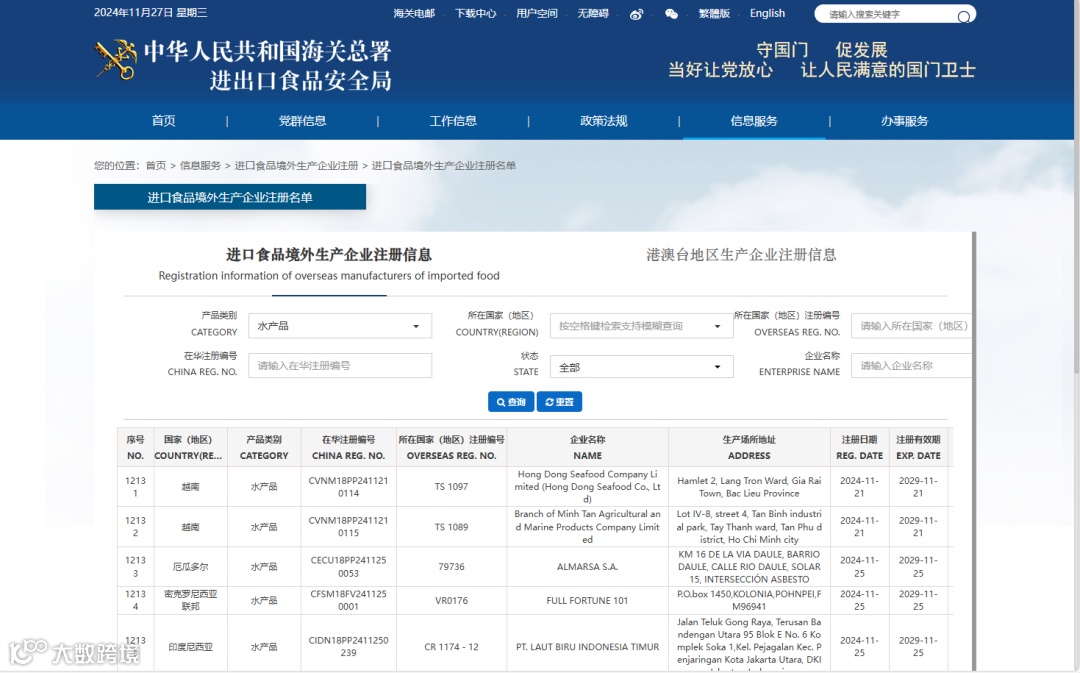Open 海关电邮 link
This screenshot has height=673, width=1080.
[414, 13]
